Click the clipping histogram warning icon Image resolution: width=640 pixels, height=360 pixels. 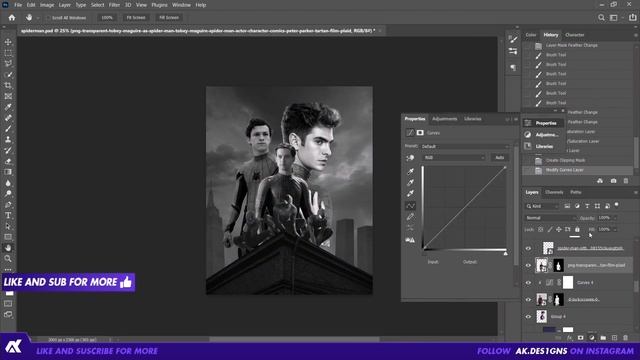410,240
